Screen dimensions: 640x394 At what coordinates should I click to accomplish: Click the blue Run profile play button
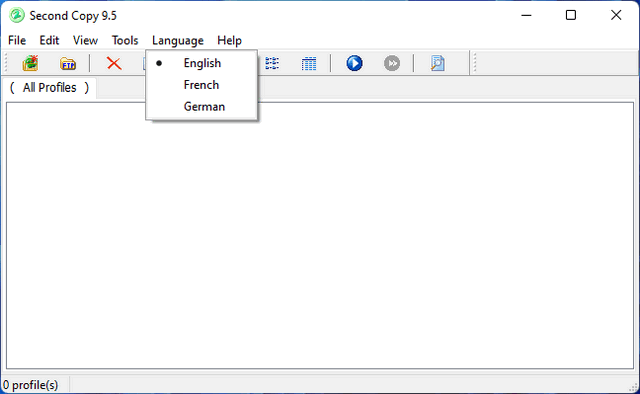(x=354, y=63)
